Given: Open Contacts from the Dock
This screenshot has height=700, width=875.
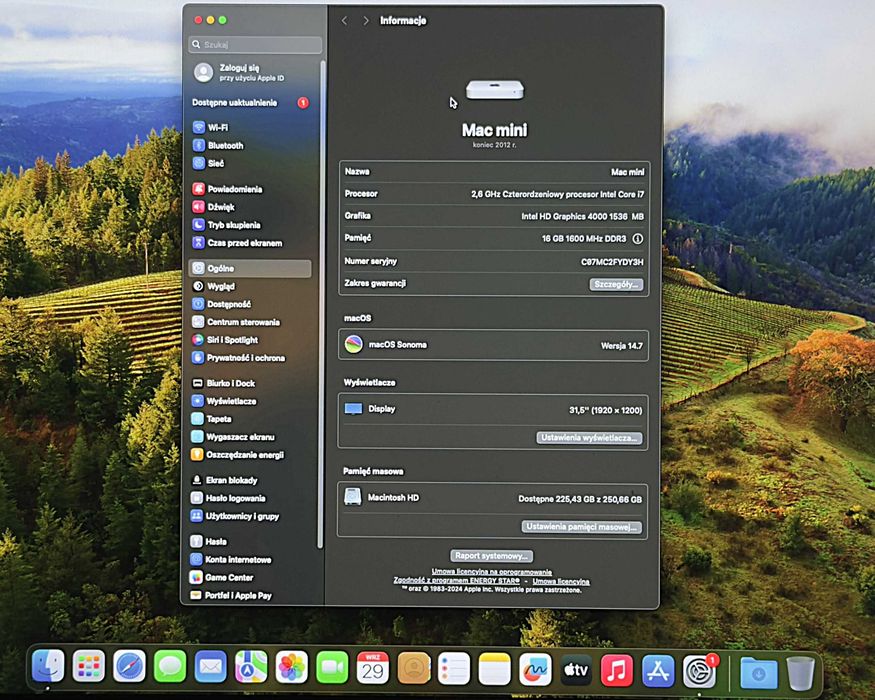Looking at the screenshot, I should [414, 668].
